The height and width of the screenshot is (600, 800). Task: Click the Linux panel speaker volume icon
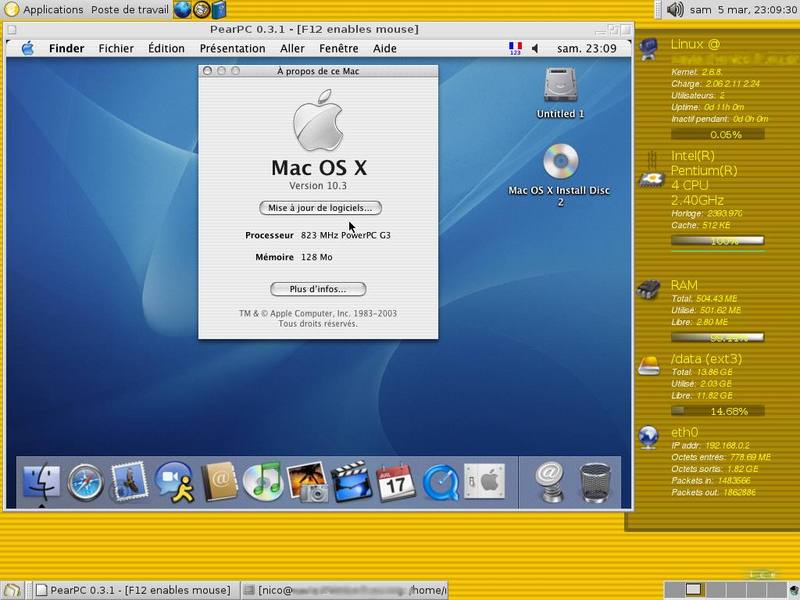(x=674, y=9)
